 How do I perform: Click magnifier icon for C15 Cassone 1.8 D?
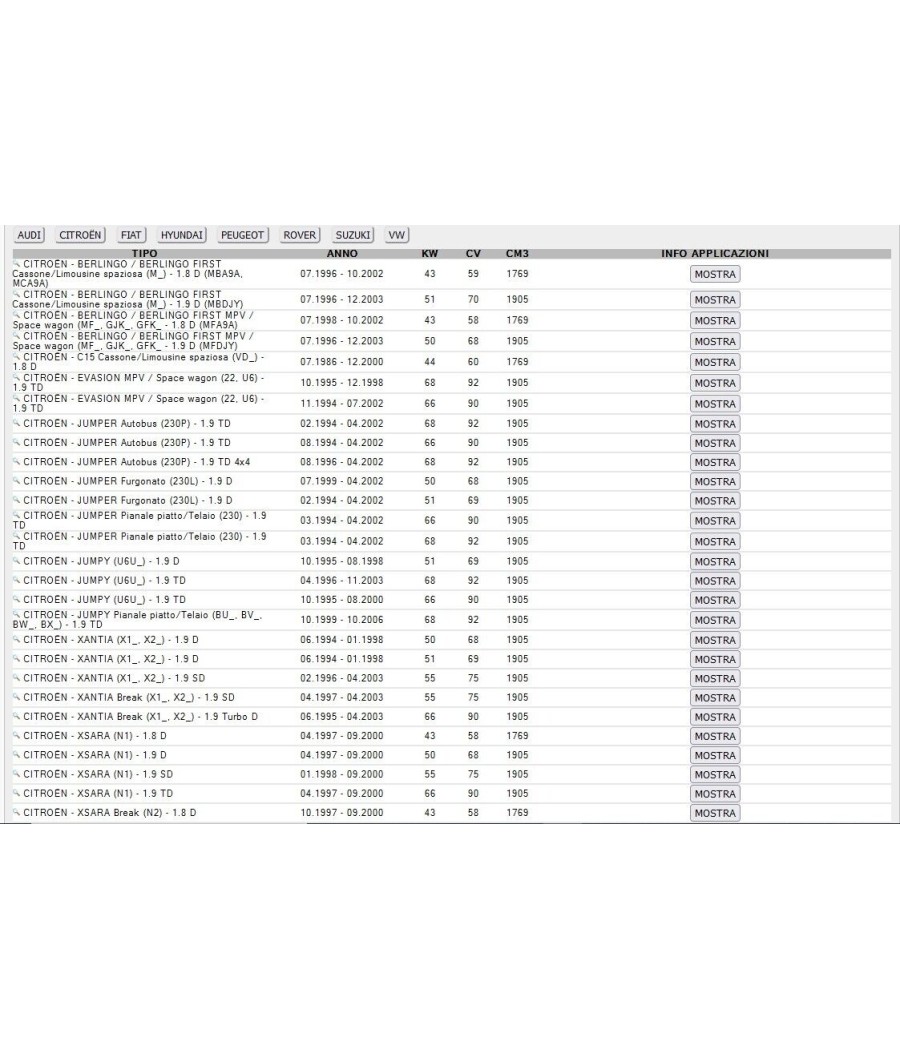coord(17,357)
